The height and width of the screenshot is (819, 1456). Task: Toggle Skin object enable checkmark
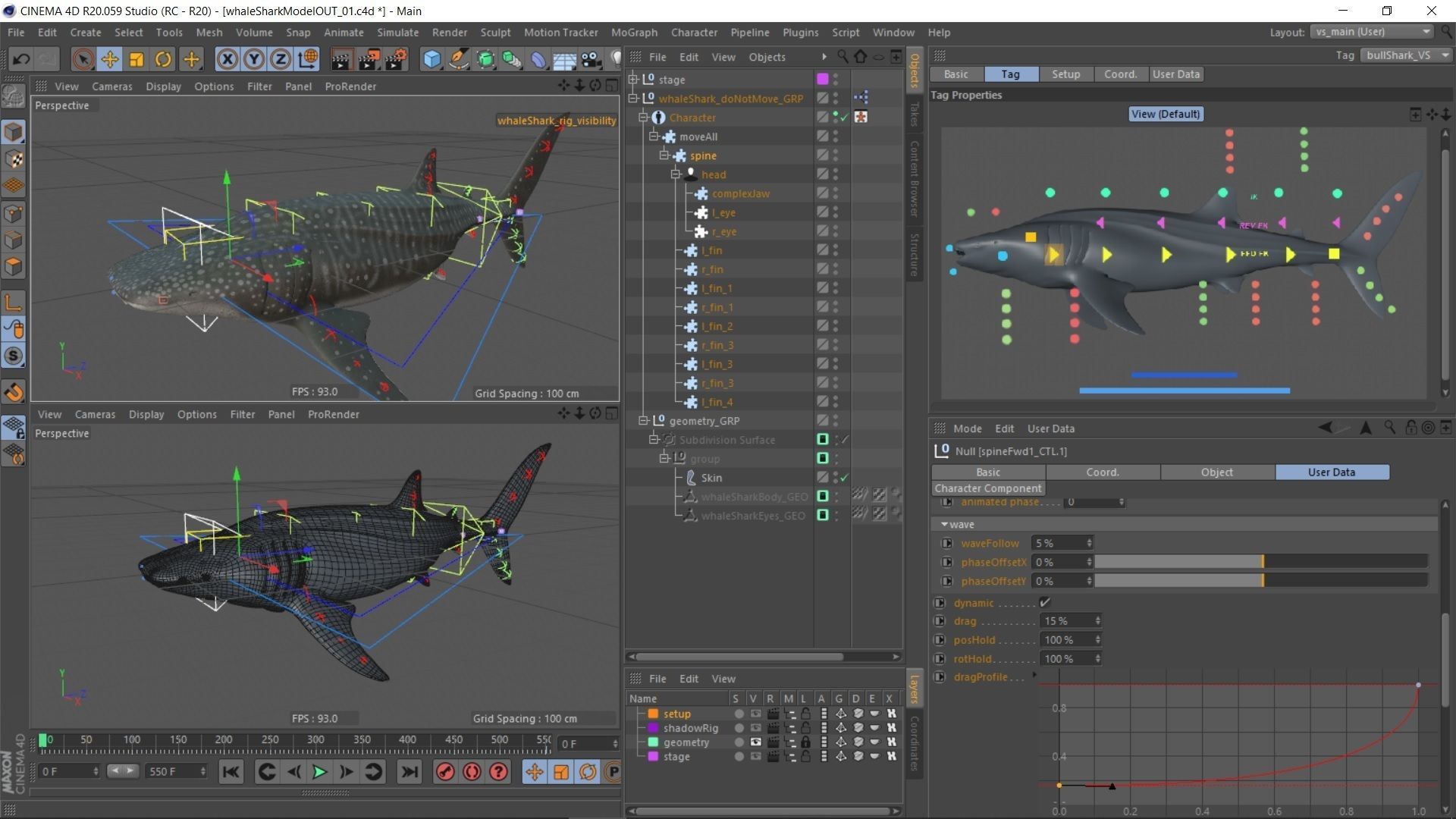pos(844,478)
